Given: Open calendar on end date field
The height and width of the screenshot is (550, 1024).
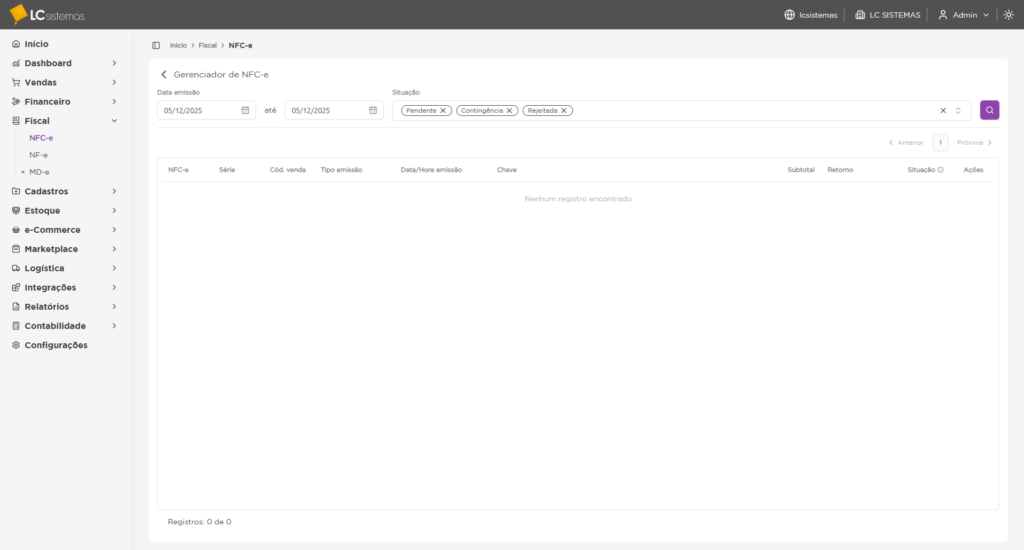Looking at the screenshot, I should click(373, 110).
